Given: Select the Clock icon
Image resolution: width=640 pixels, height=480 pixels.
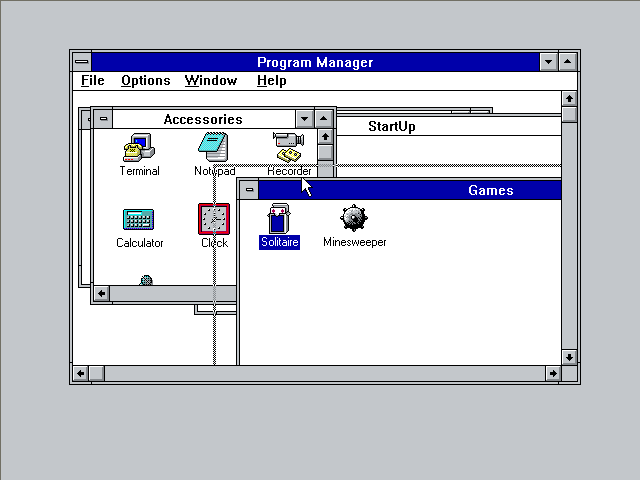Looking at the screenshot, I should 214,219.
